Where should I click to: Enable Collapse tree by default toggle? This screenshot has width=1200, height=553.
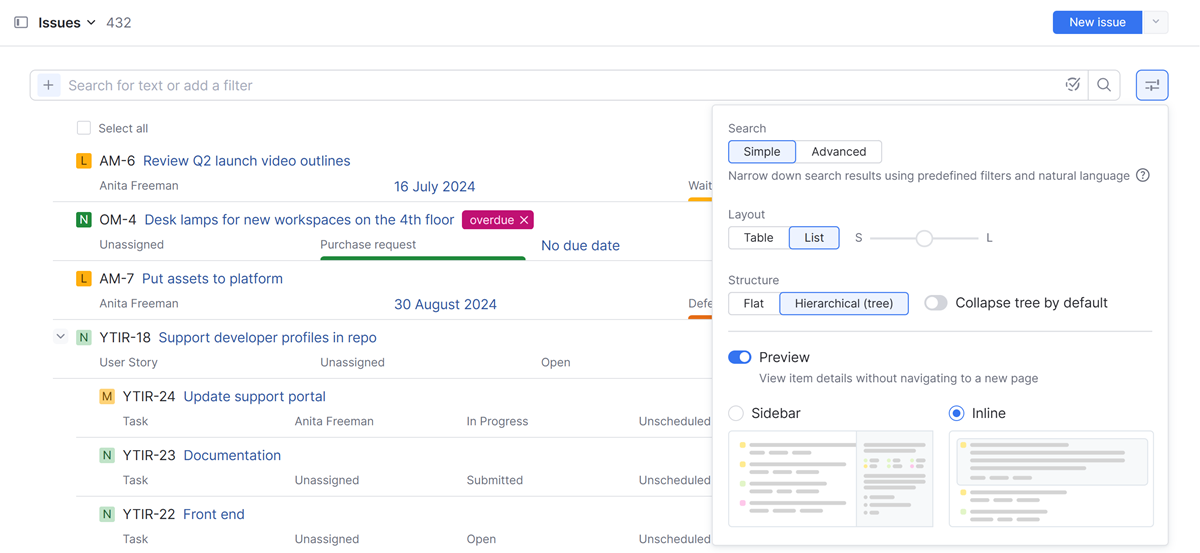(x=936, y=303)
